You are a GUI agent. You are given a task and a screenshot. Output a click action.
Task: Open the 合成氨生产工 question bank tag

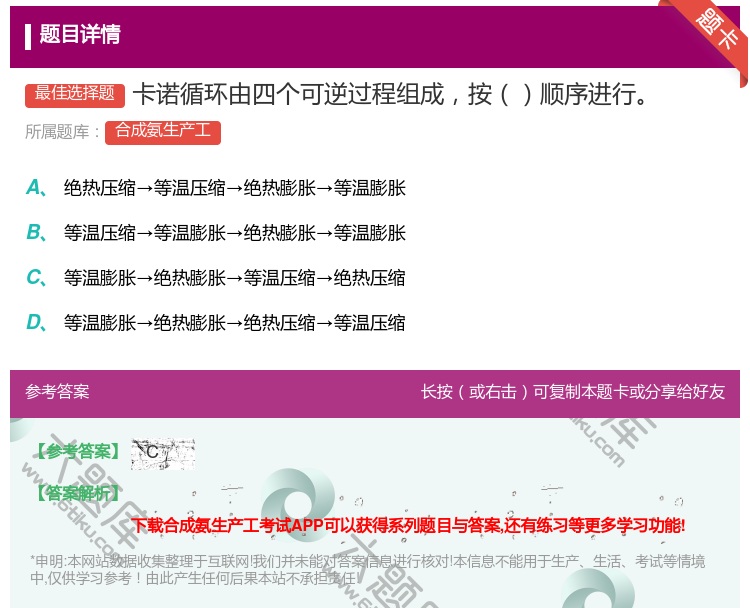(163, 133)
